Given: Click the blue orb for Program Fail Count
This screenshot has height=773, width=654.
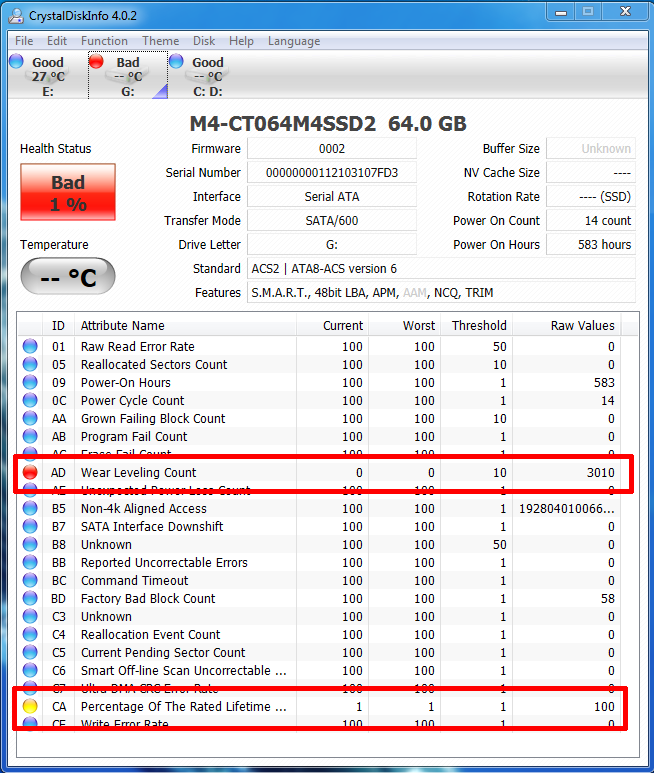Looking at the screenshot, I should [30, 436].
